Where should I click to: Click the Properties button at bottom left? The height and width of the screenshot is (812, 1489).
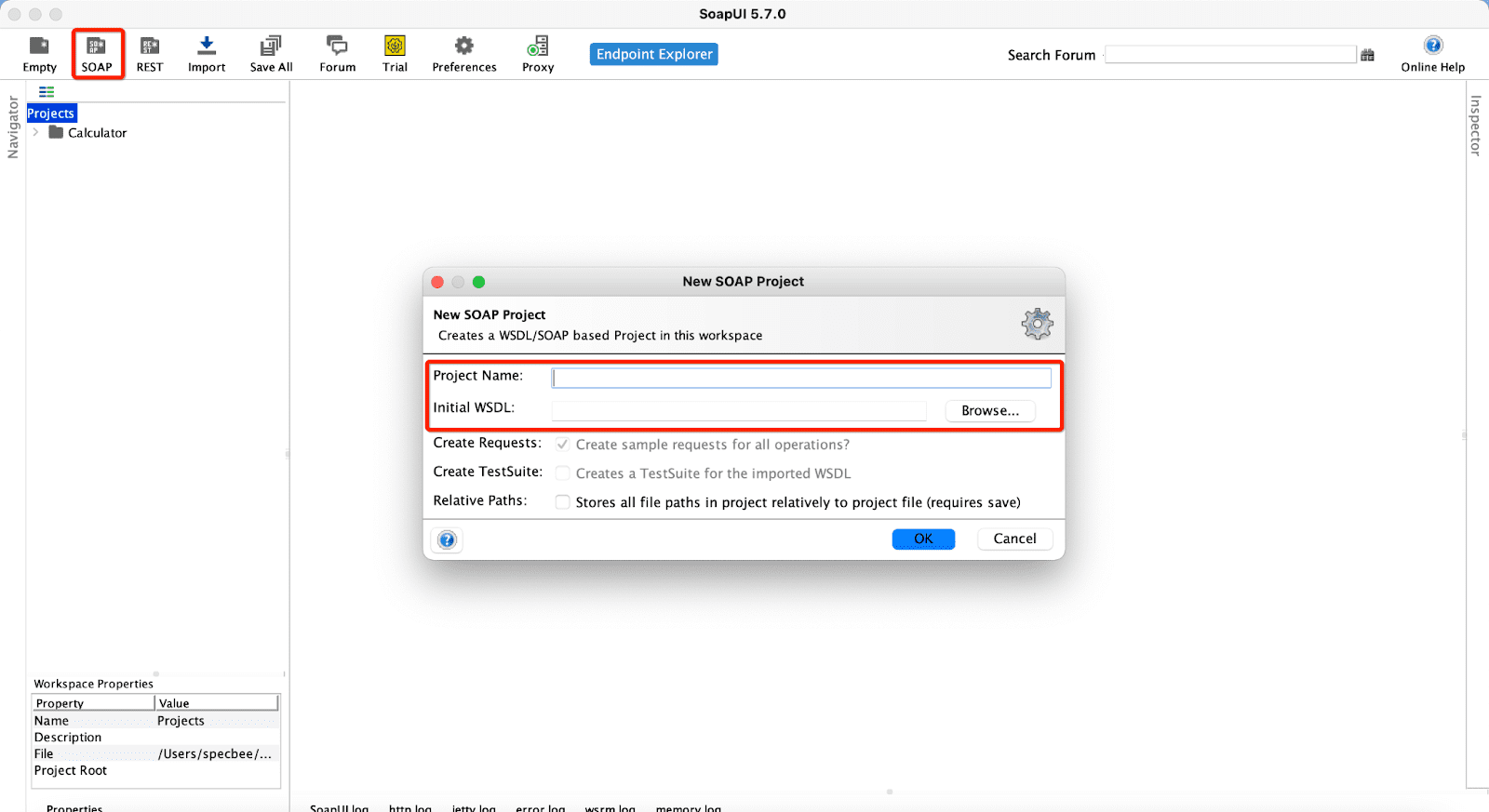click(74, 807)
